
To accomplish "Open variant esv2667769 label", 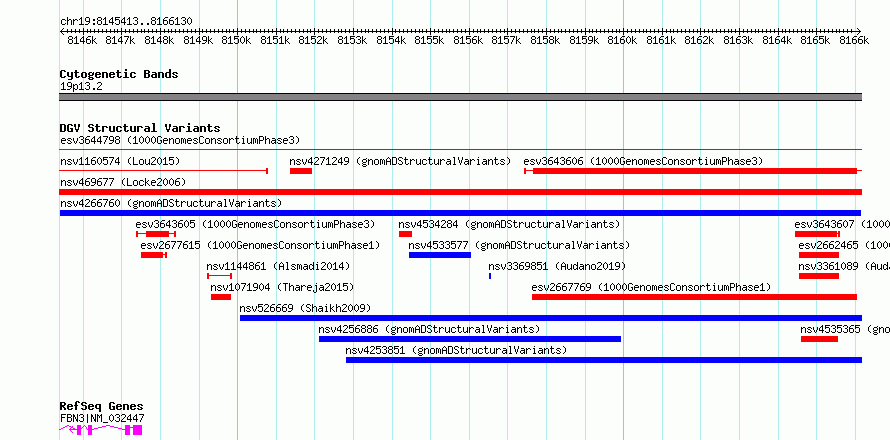I will click(x=651, y=287).
